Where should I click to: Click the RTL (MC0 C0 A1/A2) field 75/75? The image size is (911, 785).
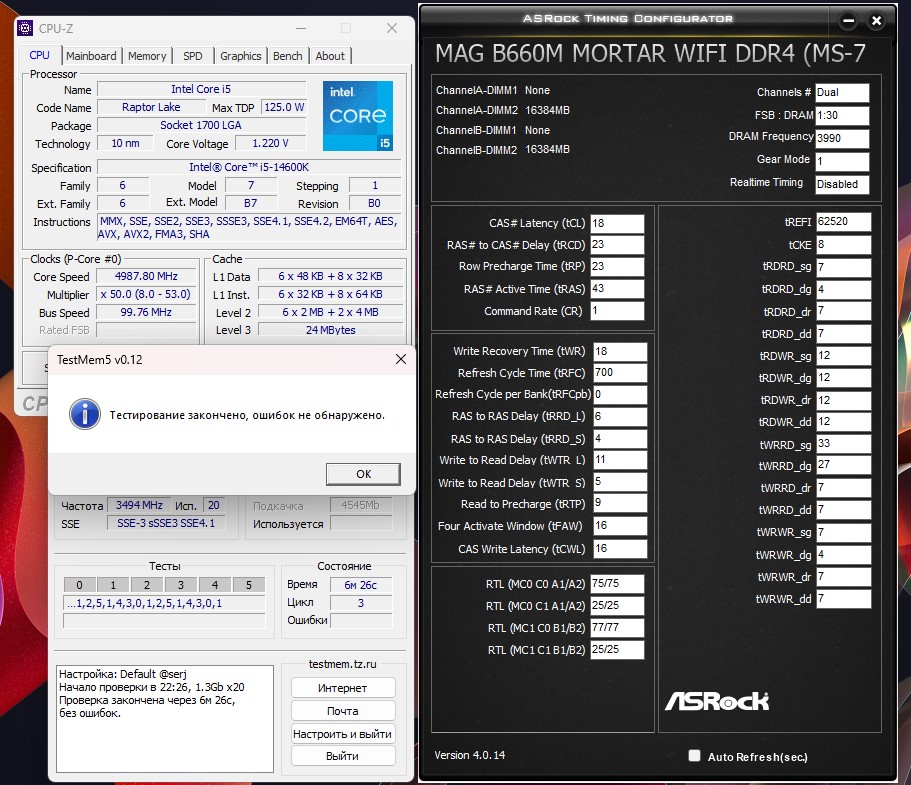point(617,583)
